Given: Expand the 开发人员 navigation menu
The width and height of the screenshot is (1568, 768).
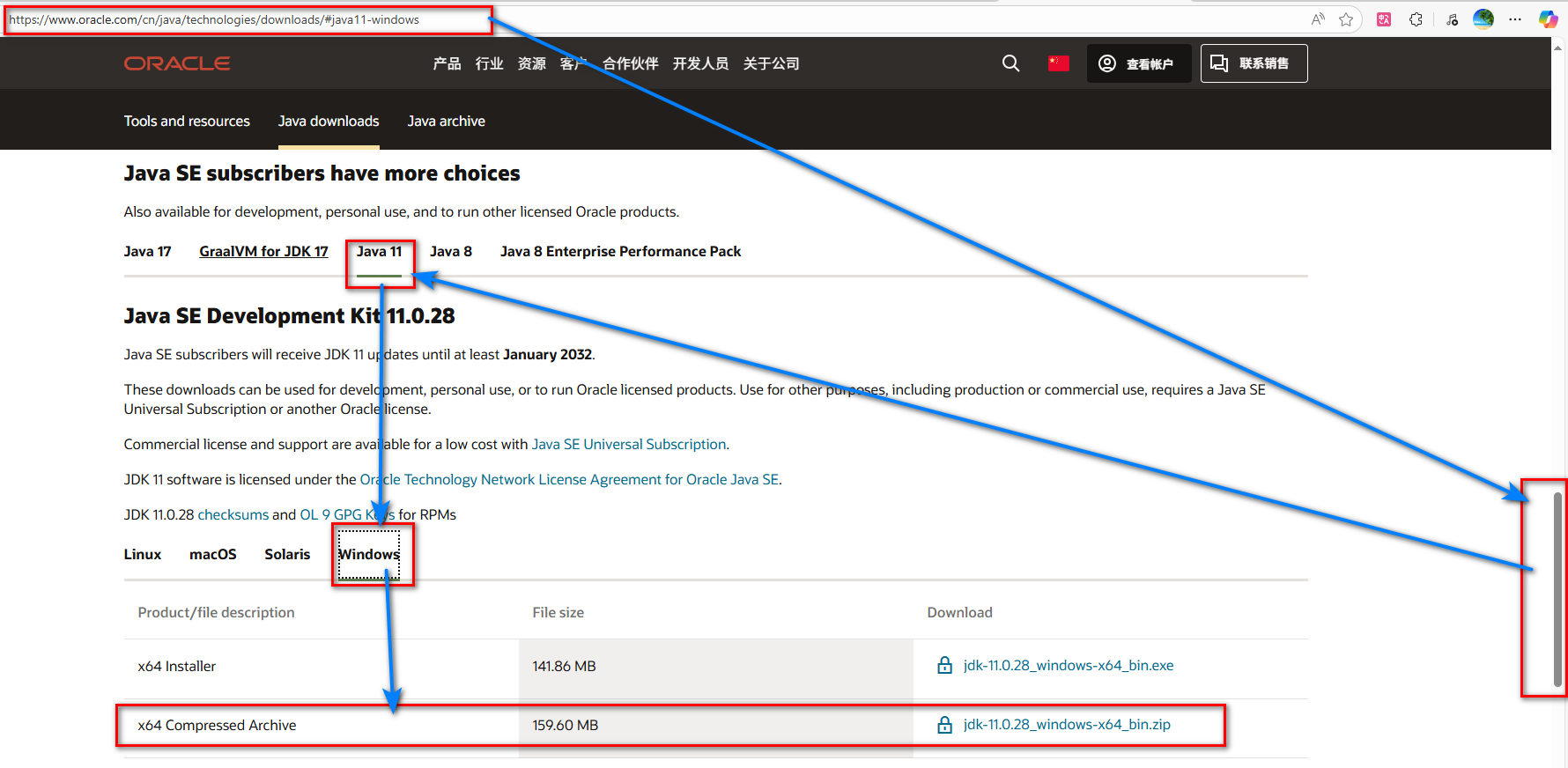Looking at the screenshot, I should tap(700, 63).
